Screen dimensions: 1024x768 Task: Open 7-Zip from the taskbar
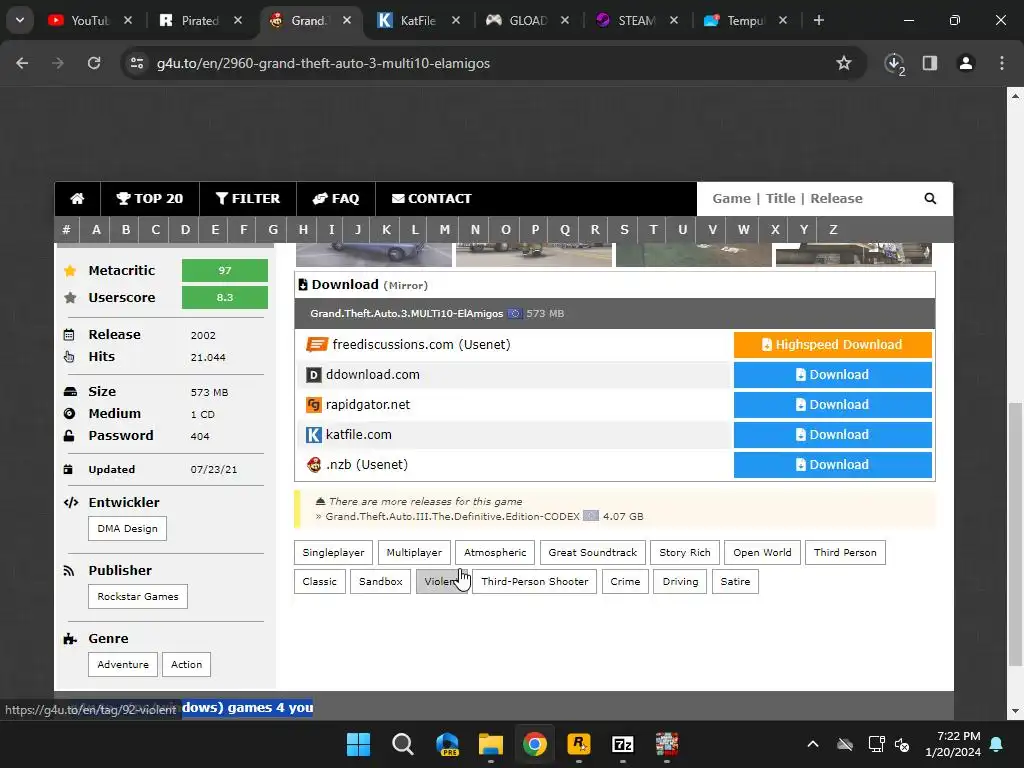(622, 744)
